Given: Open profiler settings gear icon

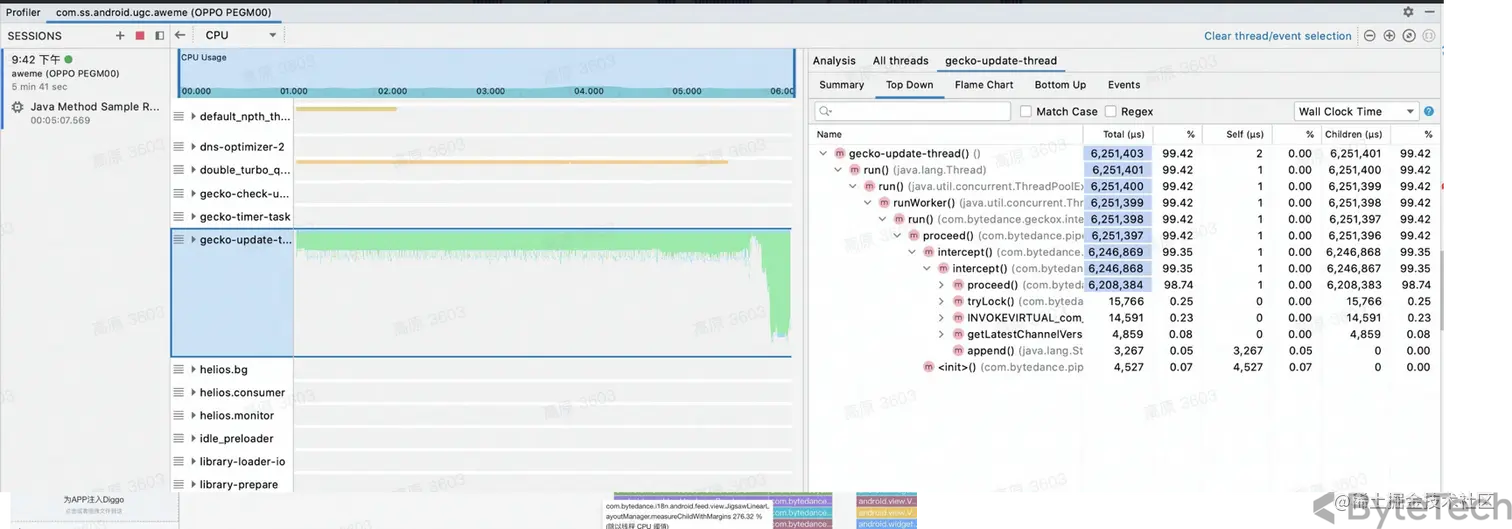Looking at the screenshot, I should 1408,12.
